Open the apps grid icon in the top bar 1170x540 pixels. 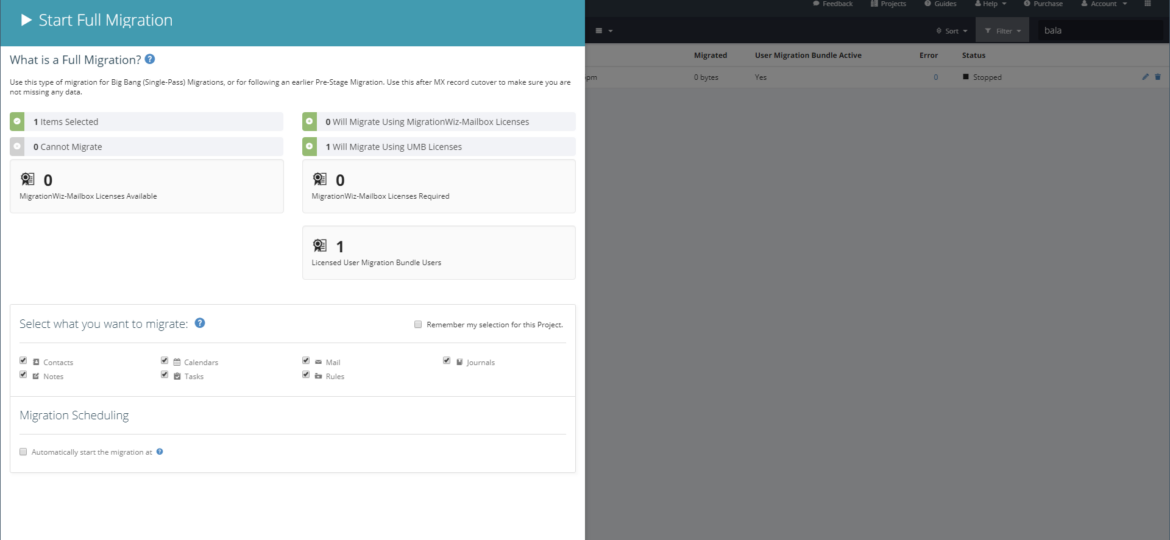point(1148,4)
